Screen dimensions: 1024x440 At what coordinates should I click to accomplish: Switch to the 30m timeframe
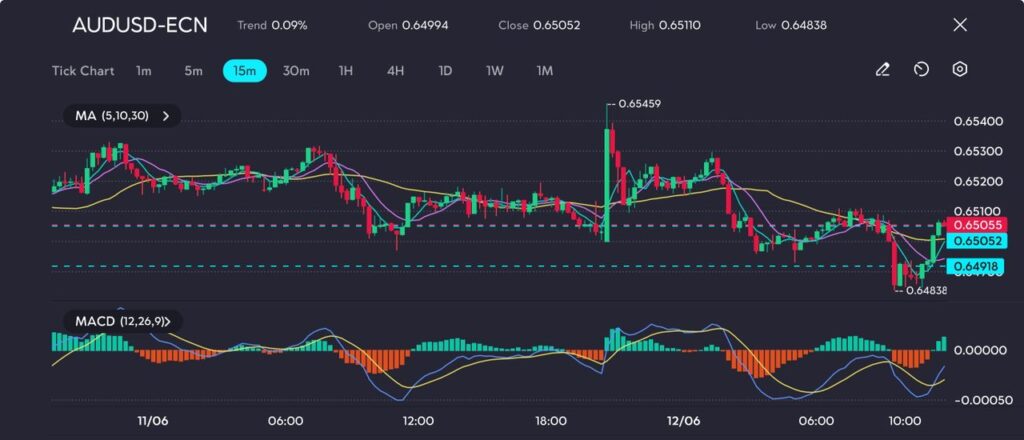[x=296, y=71]
